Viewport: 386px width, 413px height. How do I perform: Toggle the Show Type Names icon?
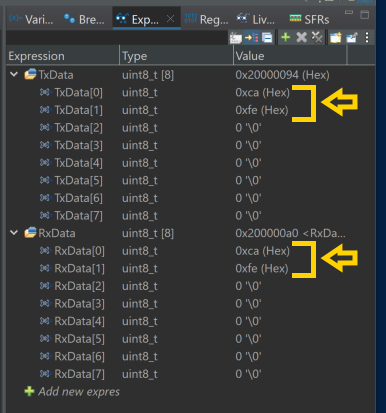(236, 38)
